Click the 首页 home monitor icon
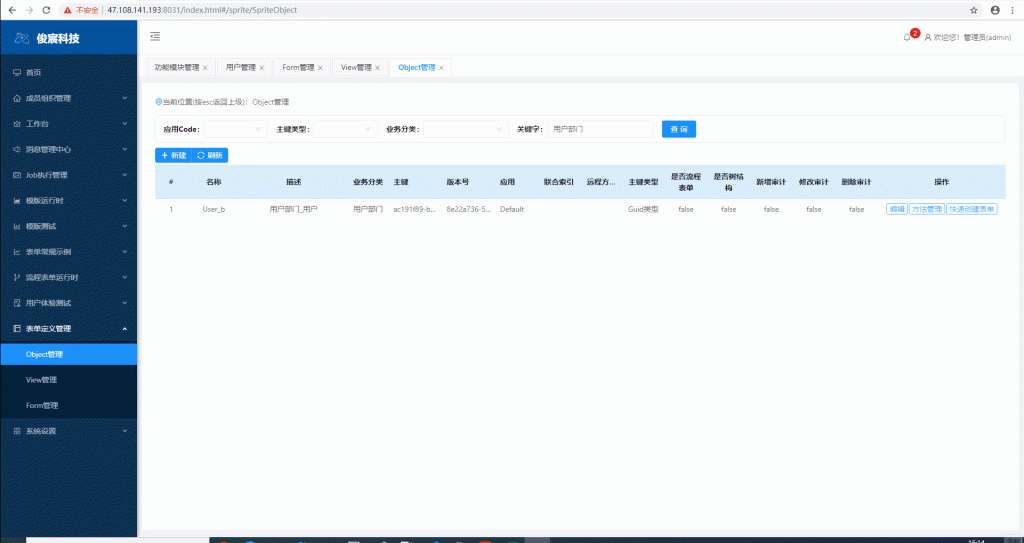The height and width of the screenshot is (543, 1024). pyautogui.click(x=16, y=73)
